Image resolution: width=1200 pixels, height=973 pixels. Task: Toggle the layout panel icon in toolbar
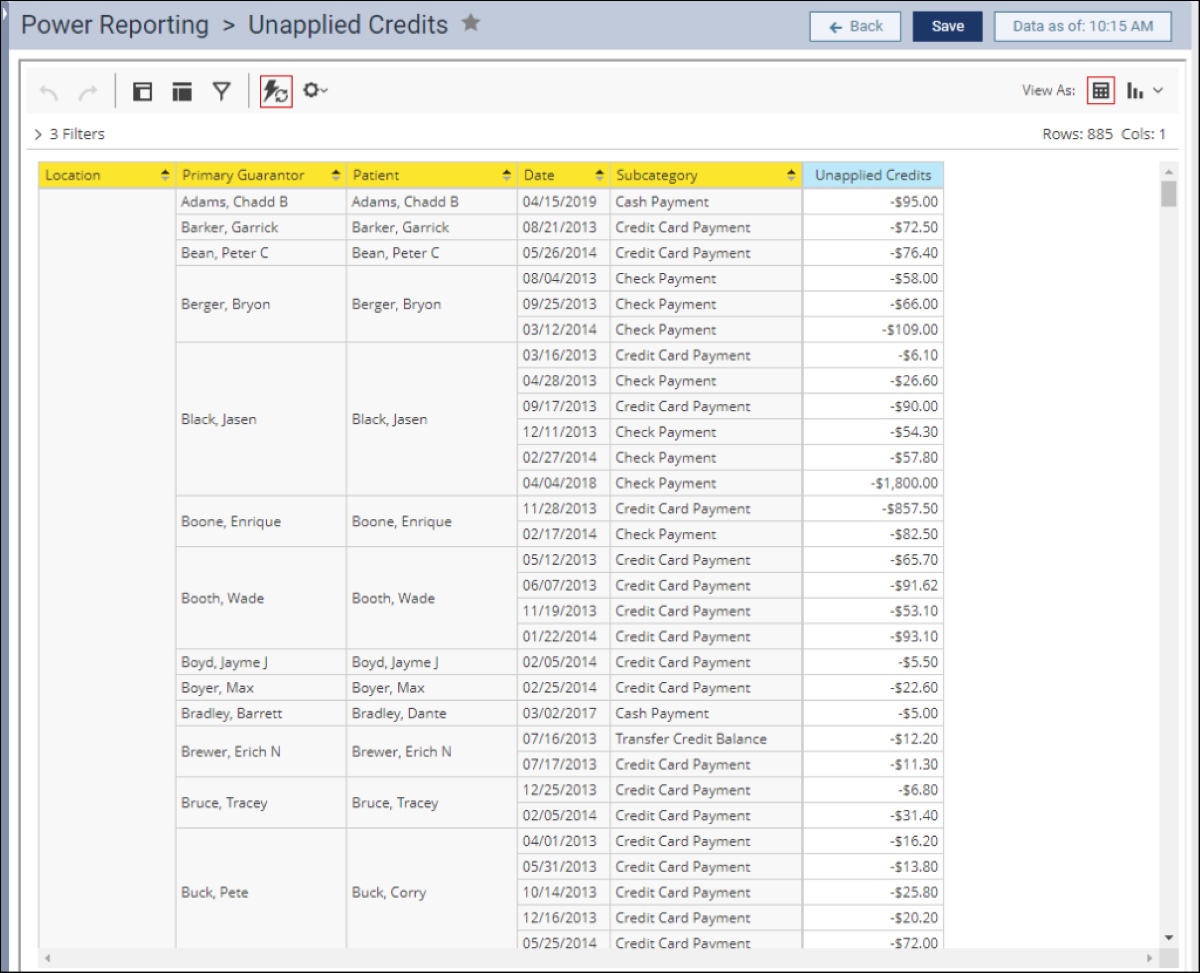(x=143, y=92)
